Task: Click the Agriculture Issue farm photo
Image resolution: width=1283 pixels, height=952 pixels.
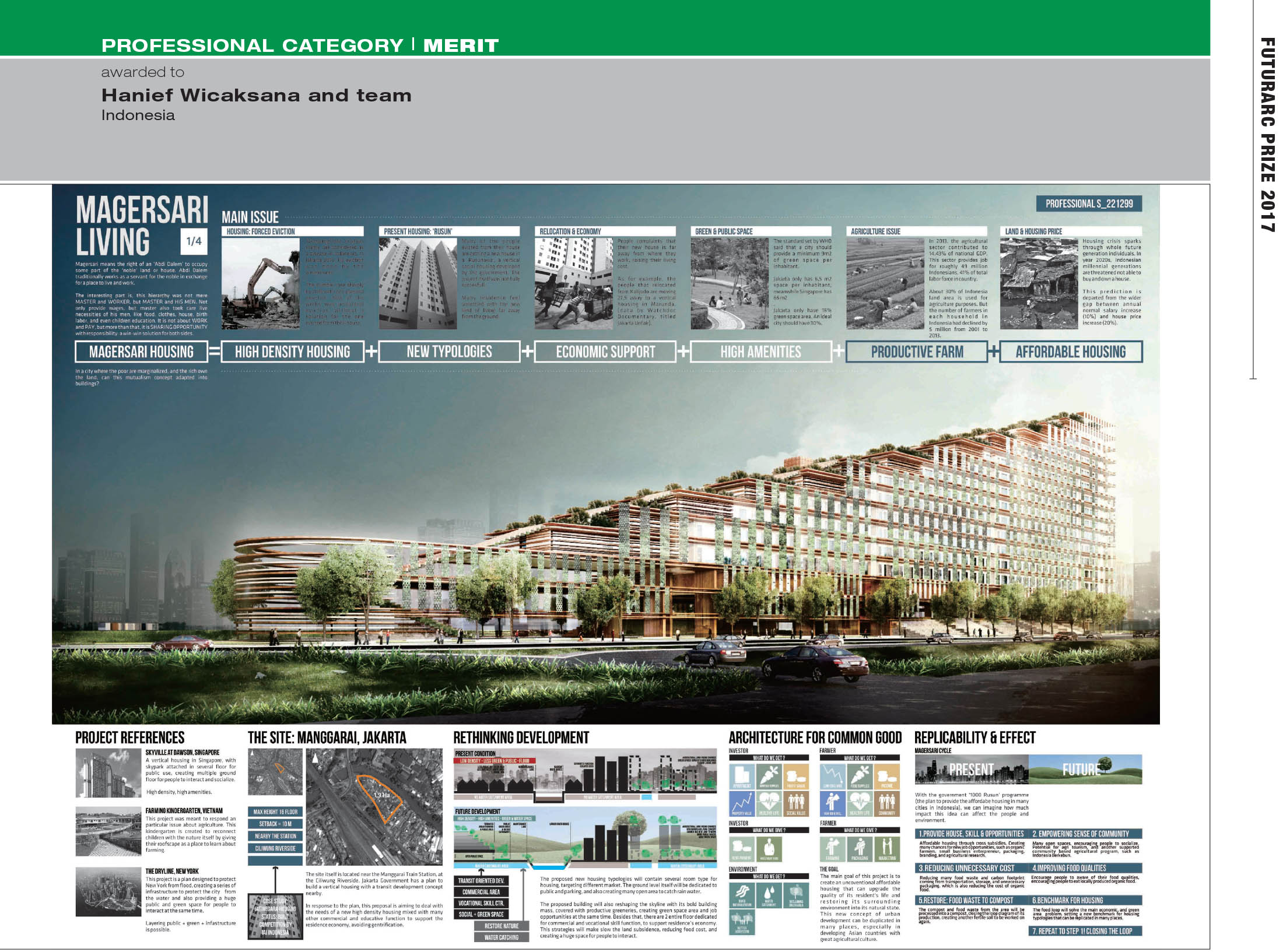Action: (x=885, y=284)
